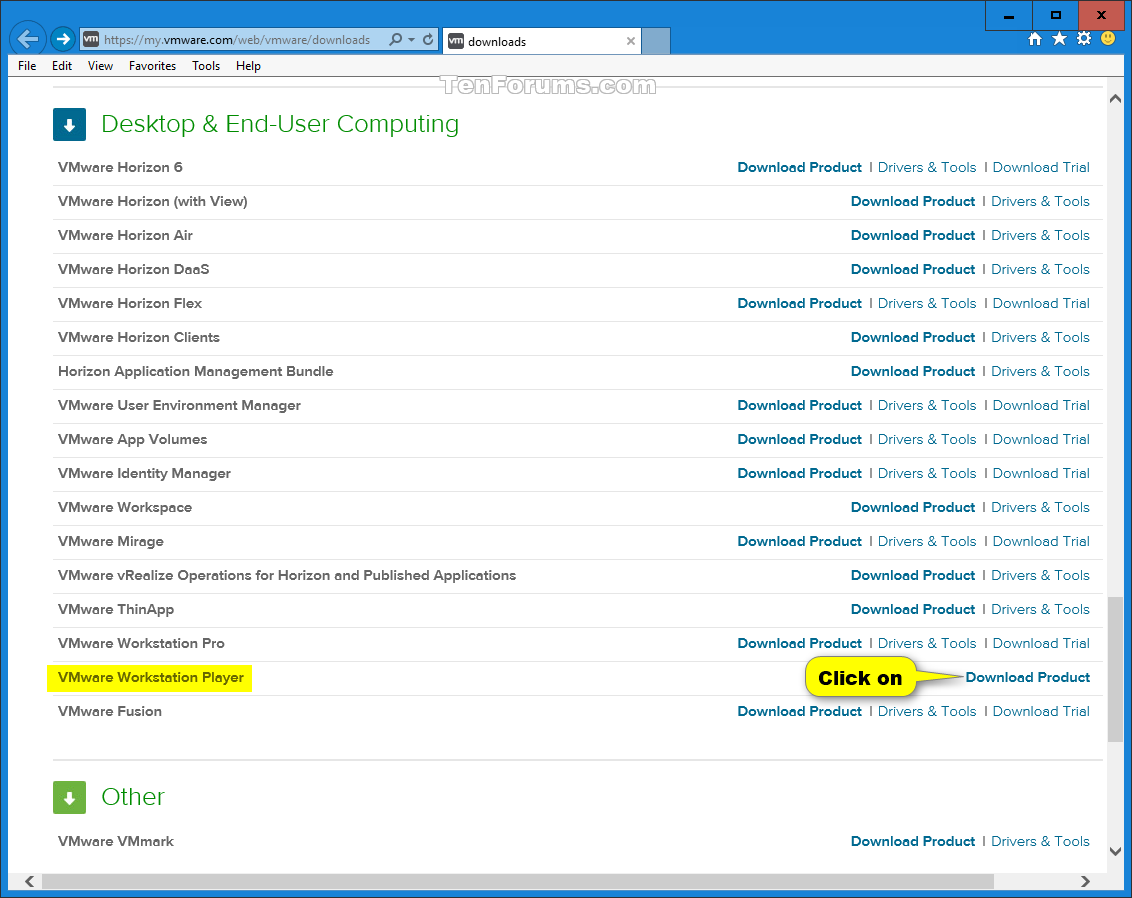Click Drivers & Tools for VMware Fusion
This screenshot has height=898, width=1132.
[x=927, y=711]
